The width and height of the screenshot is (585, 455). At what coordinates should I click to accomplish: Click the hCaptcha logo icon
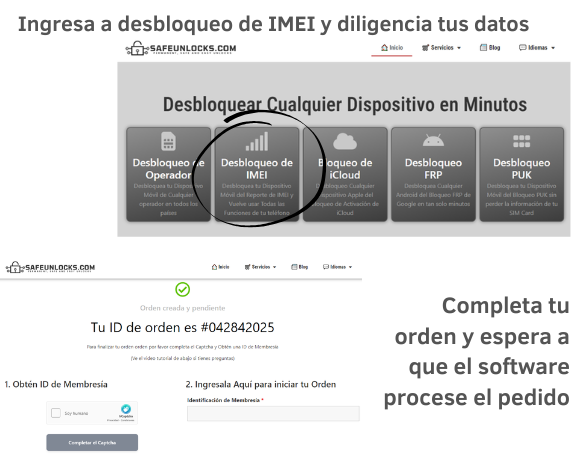tap(126, 409)
